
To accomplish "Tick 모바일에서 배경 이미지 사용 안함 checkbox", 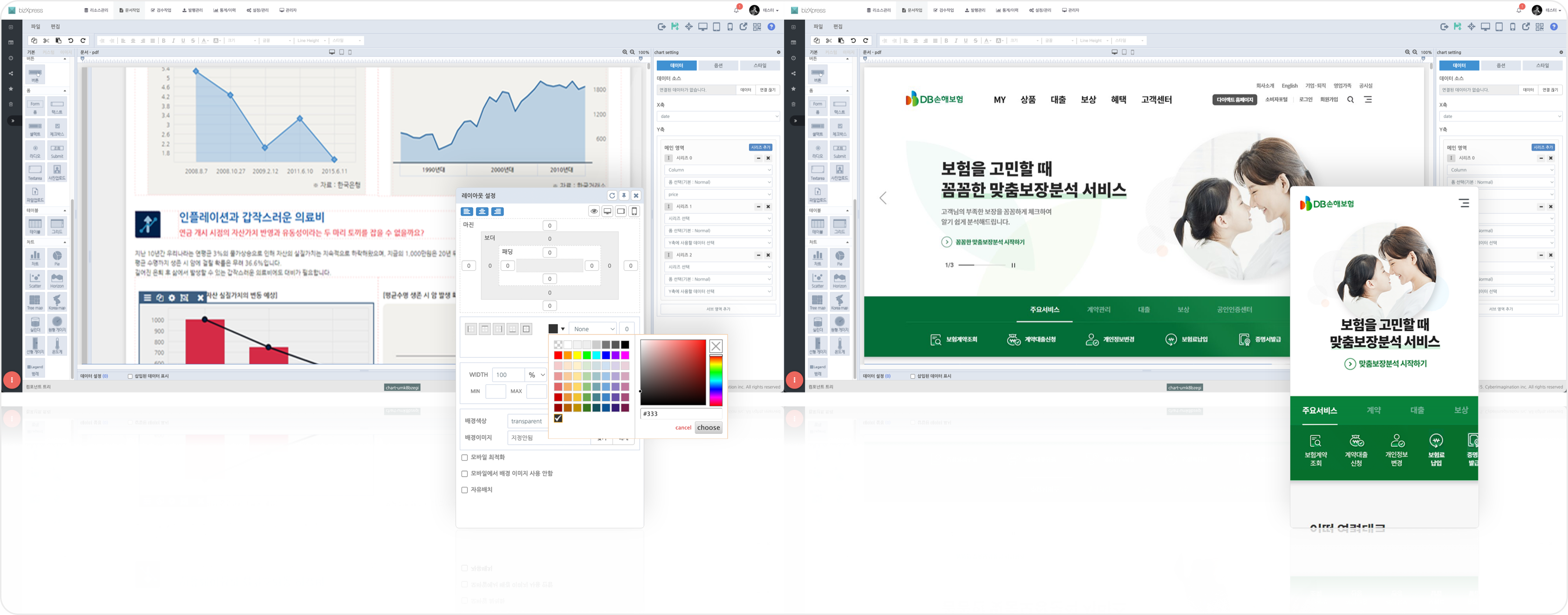I will [x=464, y=474].
